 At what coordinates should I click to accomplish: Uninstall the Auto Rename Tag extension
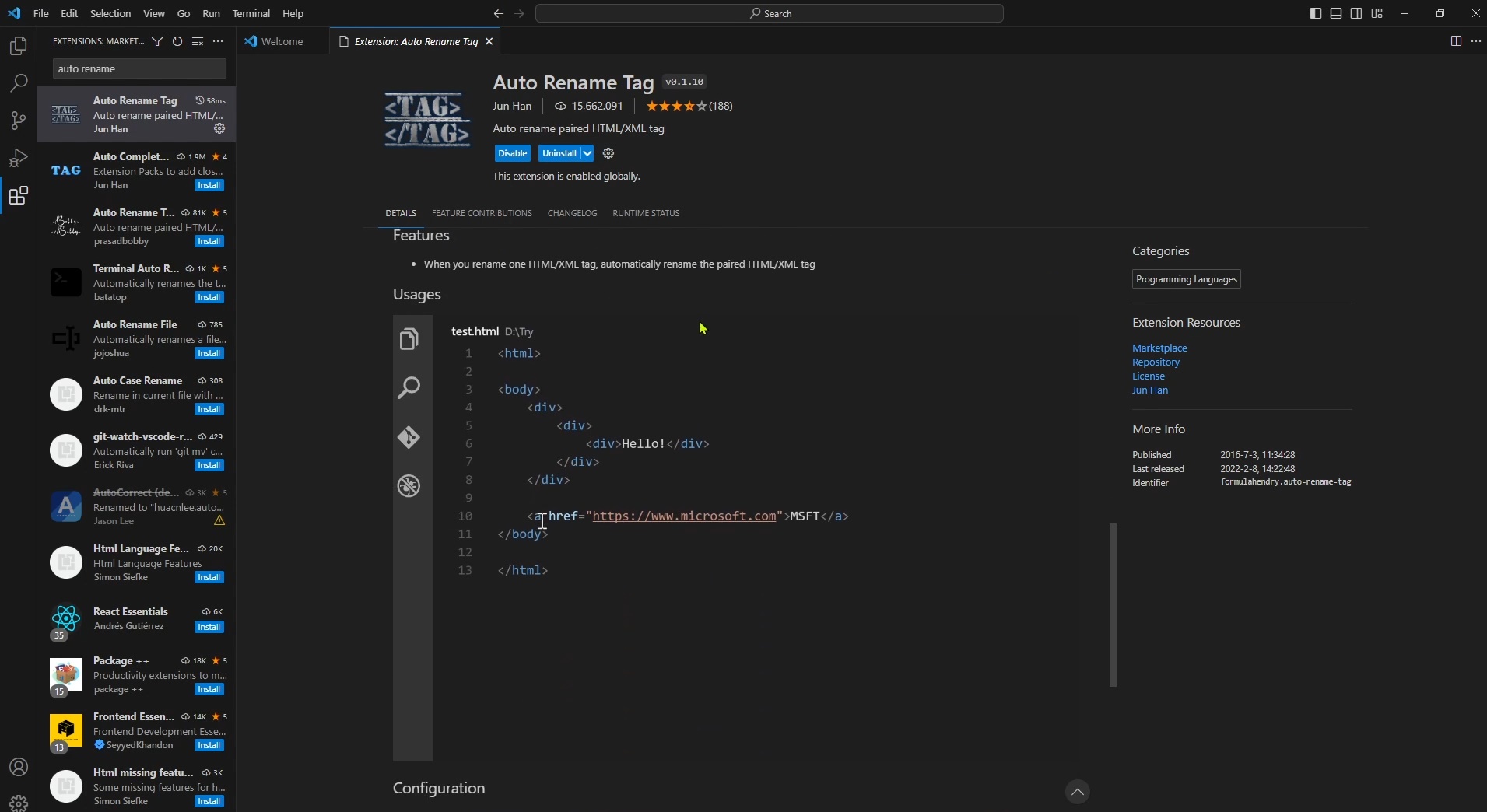tap(559, 153)
